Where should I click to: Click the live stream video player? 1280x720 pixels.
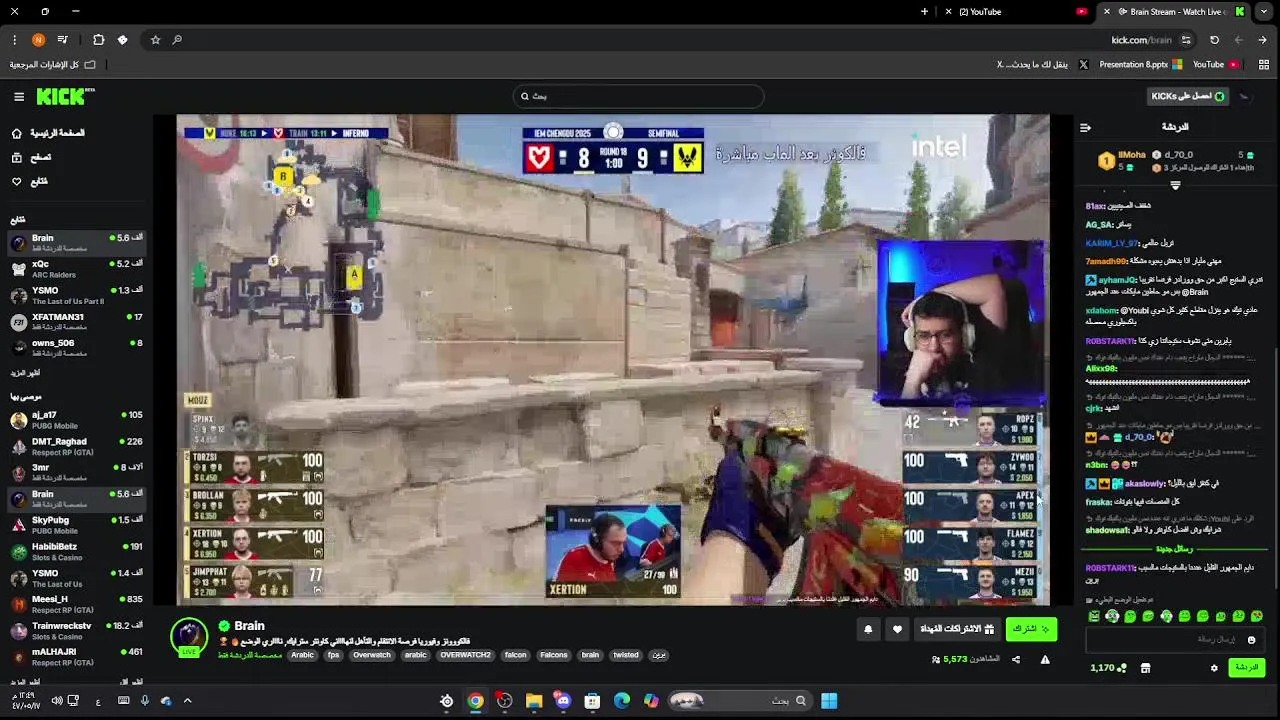tap(613, 360)
